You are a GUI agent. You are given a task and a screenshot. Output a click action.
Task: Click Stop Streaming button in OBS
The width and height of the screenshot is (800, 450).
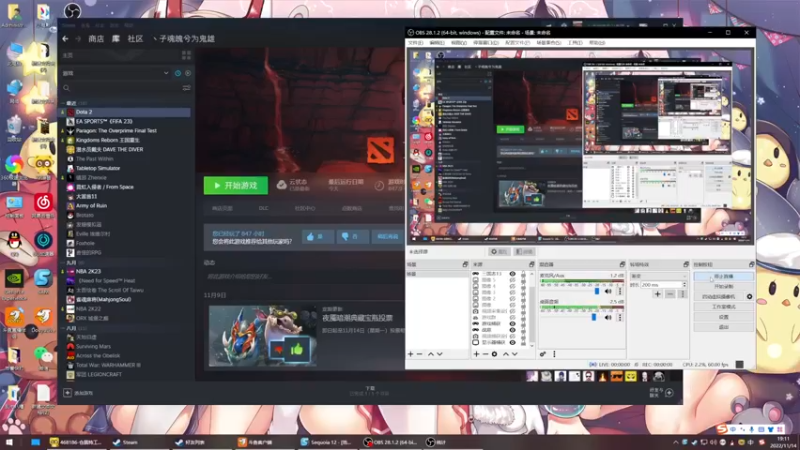tap(723, 276)
